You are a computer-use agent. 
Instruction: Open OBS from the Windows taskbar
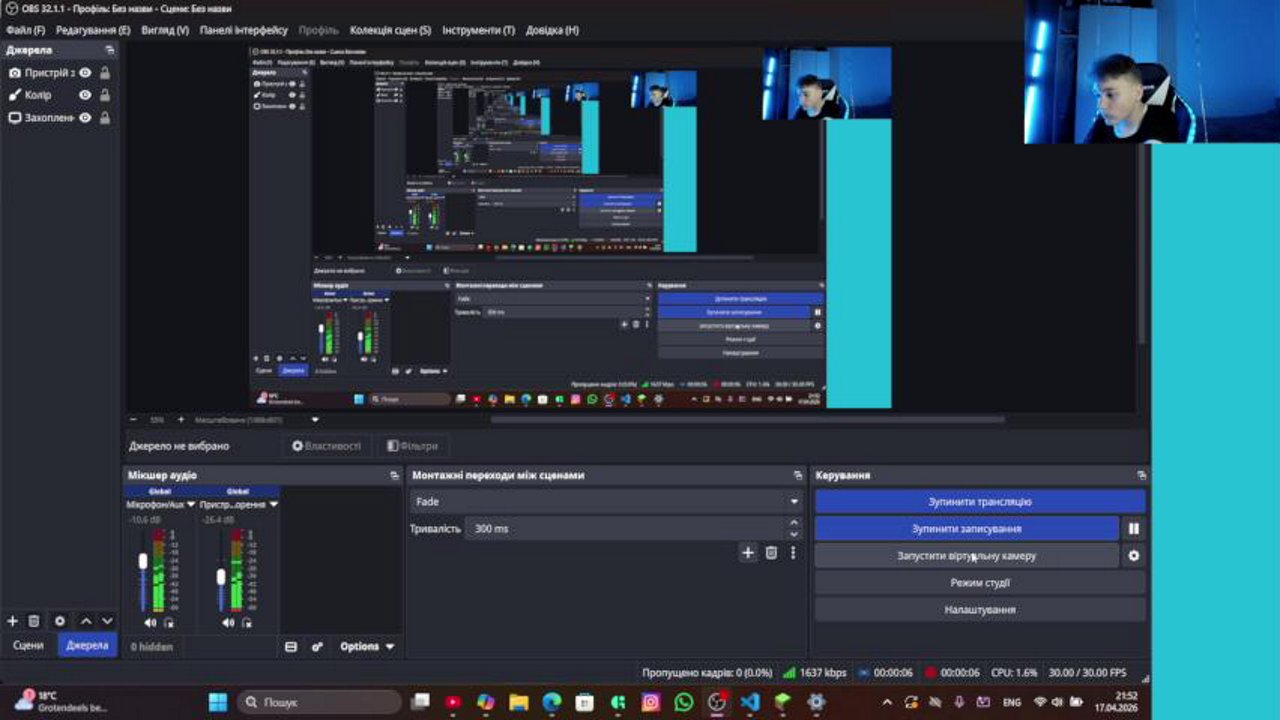tap(716, 703)
